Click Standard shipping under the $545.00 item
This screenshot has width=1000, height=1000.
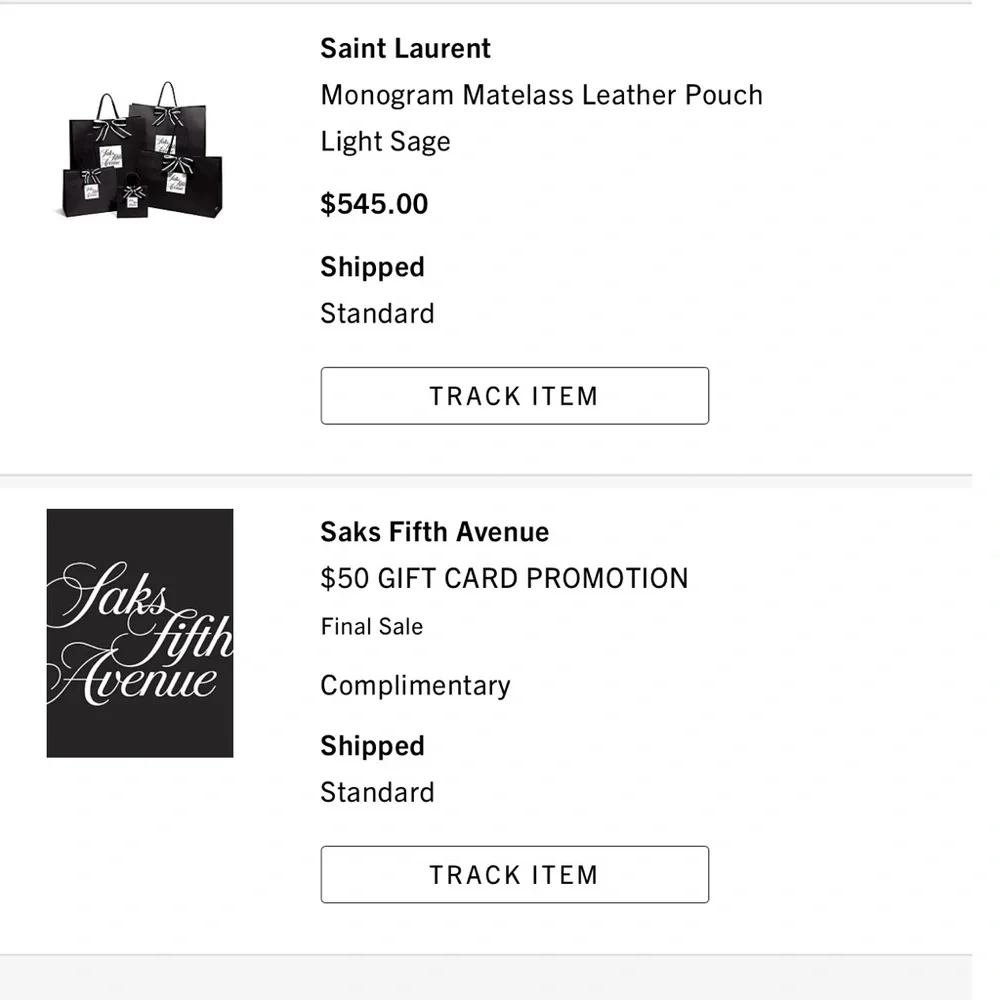point(377,313)
